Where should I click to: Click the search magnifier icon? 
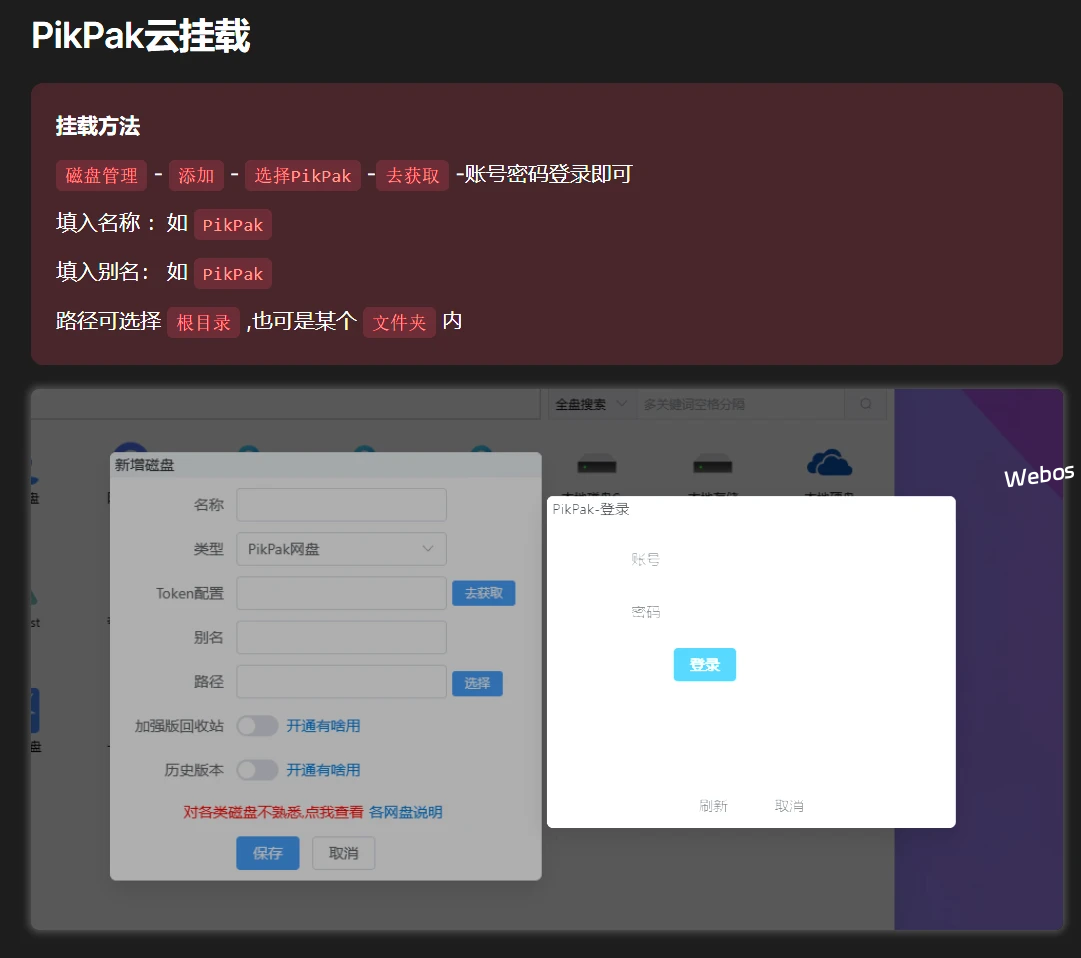866,403
